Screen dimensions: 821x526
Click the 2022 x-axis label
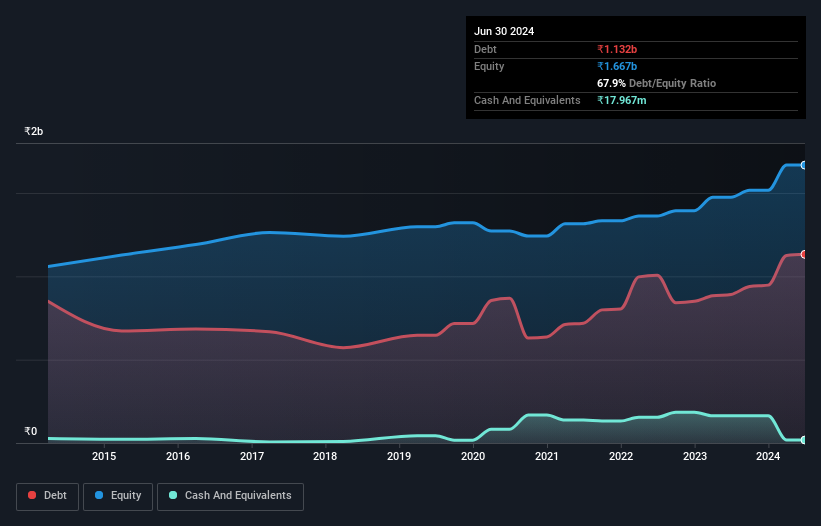tap(621, 456)
